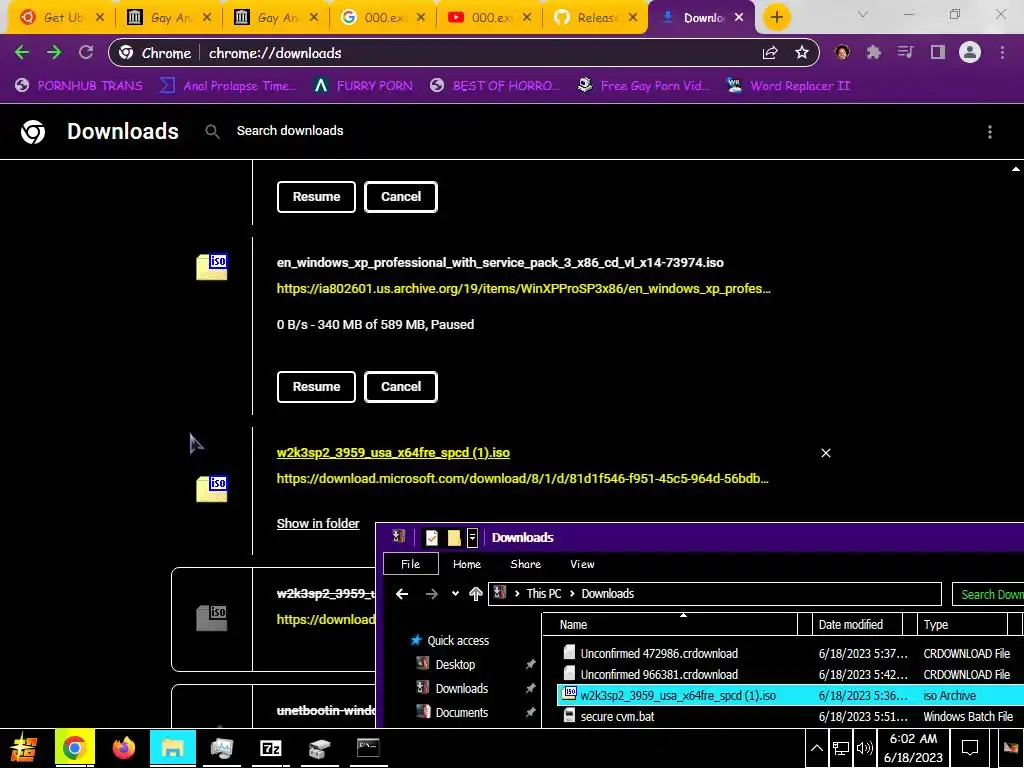The height and width of the screenshot is (768, 1024).
Task: Open the Windows Start button
Action: 23,748
